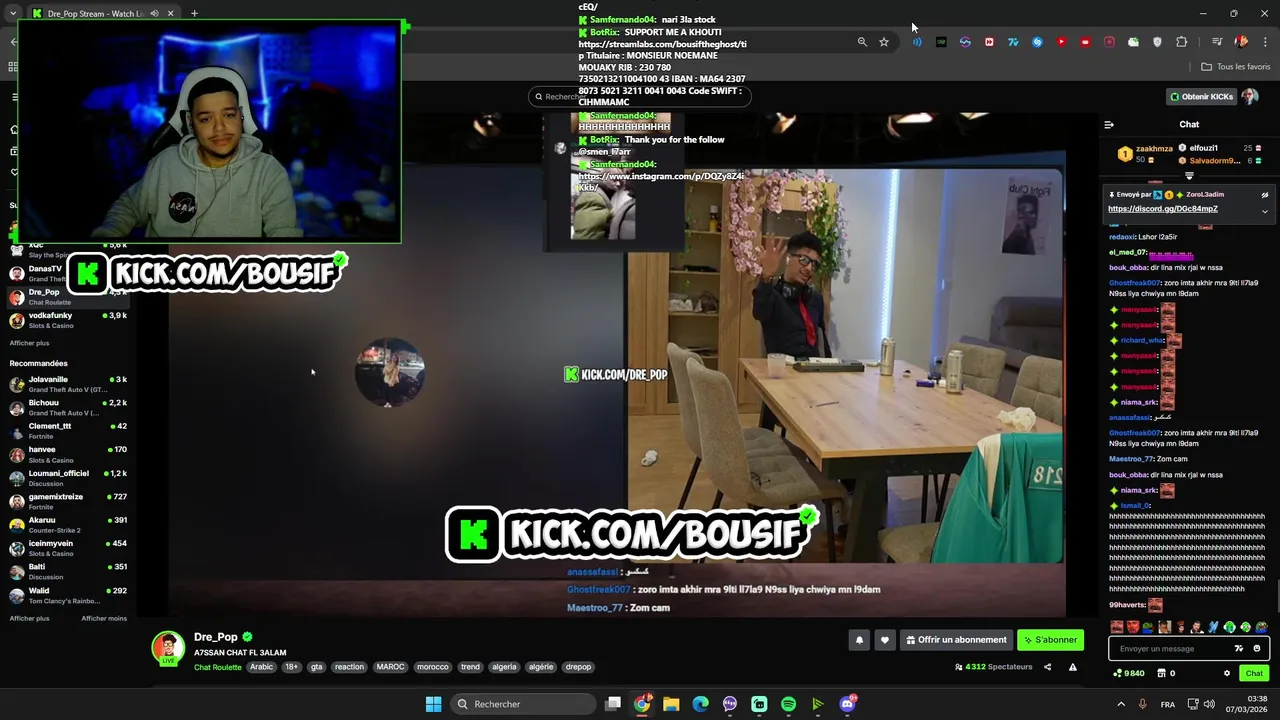The image size is (1280, 720).
Task: Open Chrome media control icon
Action: [x=1217, y=42]
